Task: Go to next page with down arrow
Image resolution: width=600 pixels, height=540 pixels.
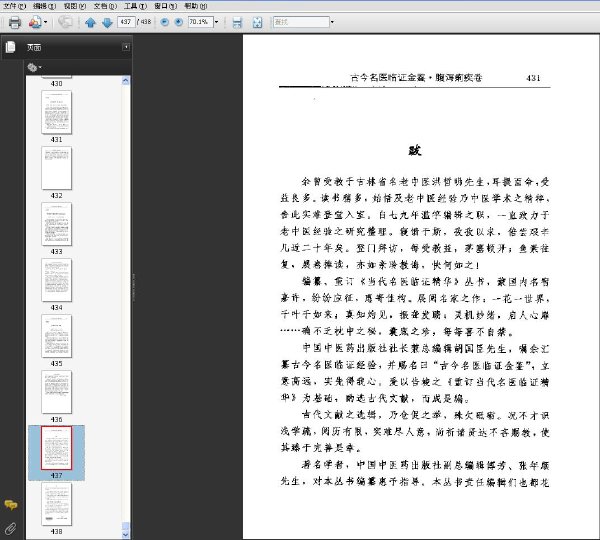Action: click(x=107, y=23)
